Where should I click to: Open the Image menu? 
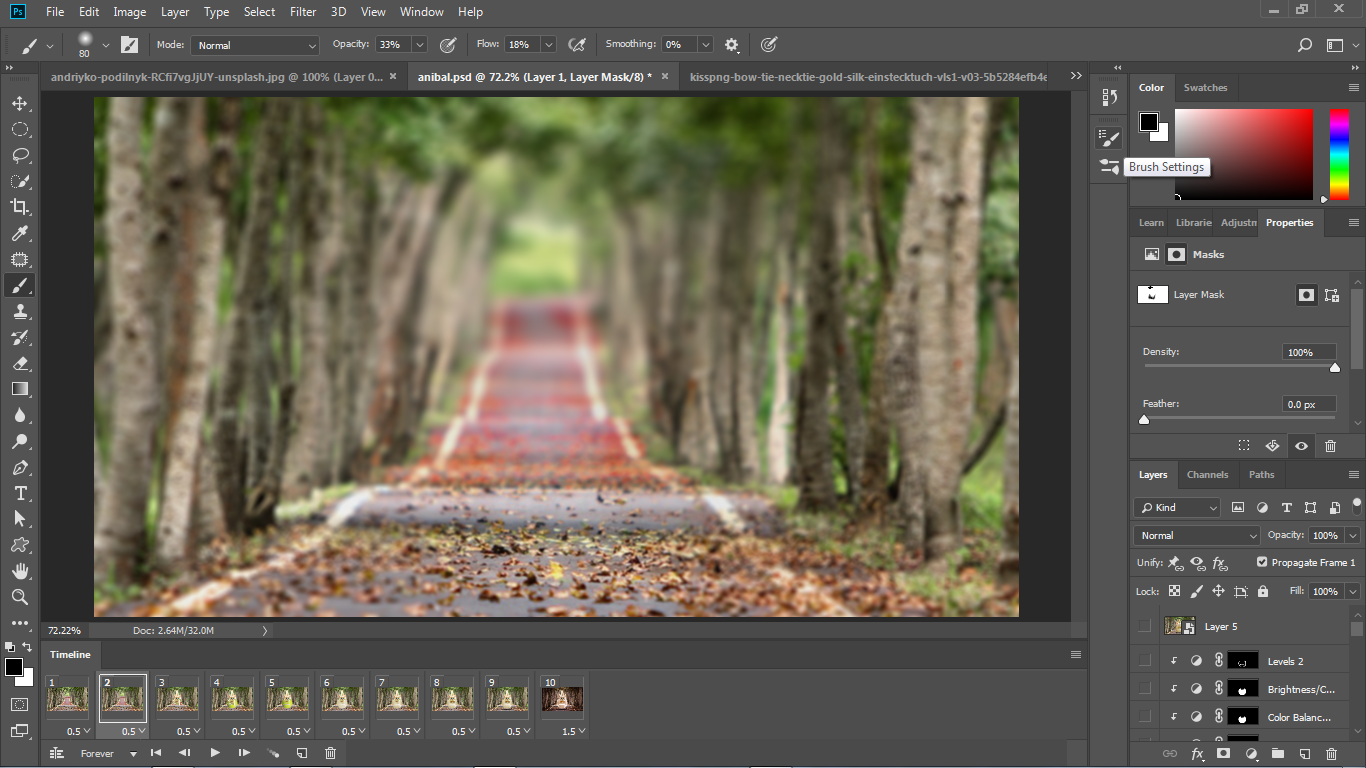(x=130, y=12)
